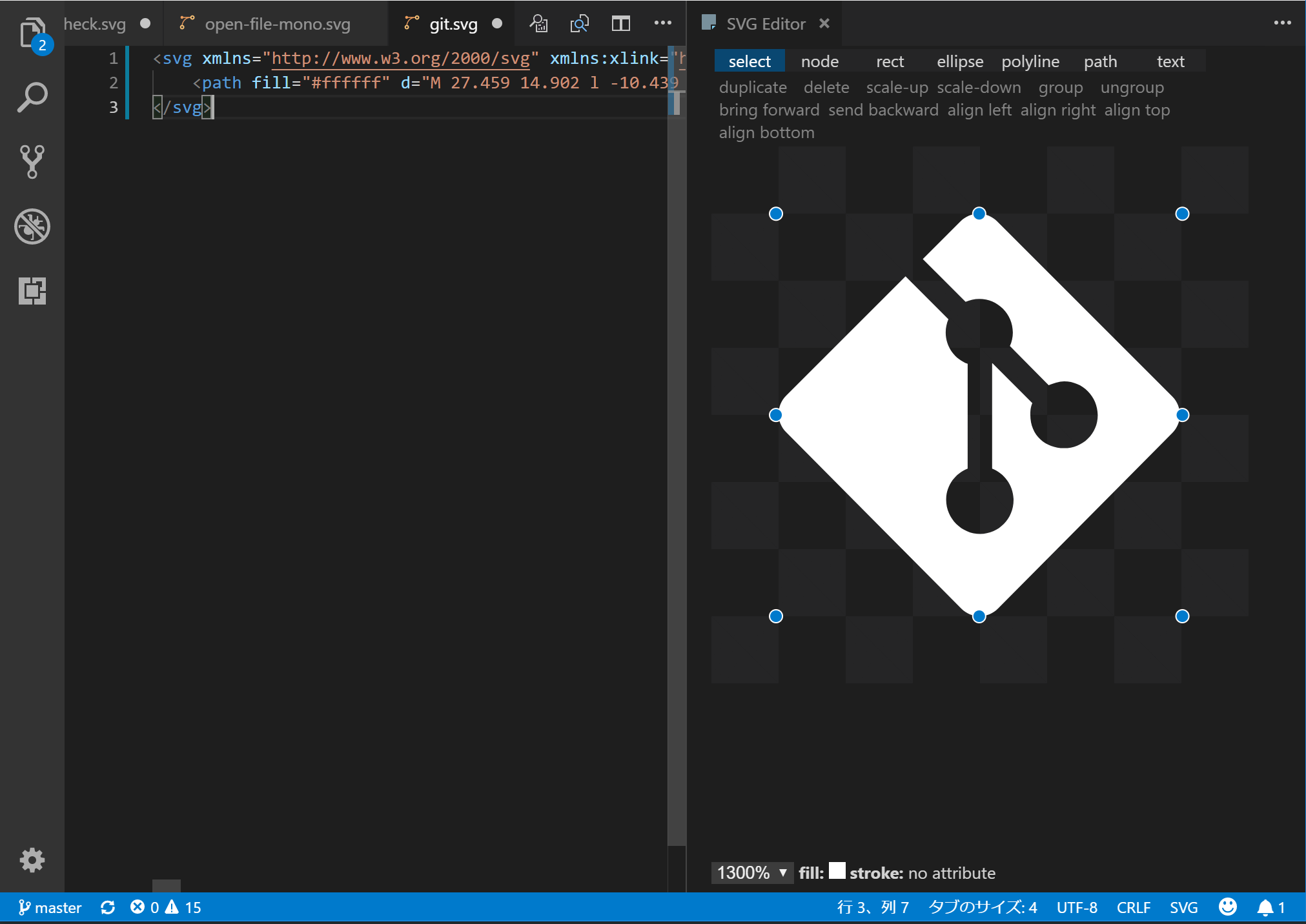
Task: Activate the git.svg editor tab
Action: pyautogui.click(x=453, y=24)
